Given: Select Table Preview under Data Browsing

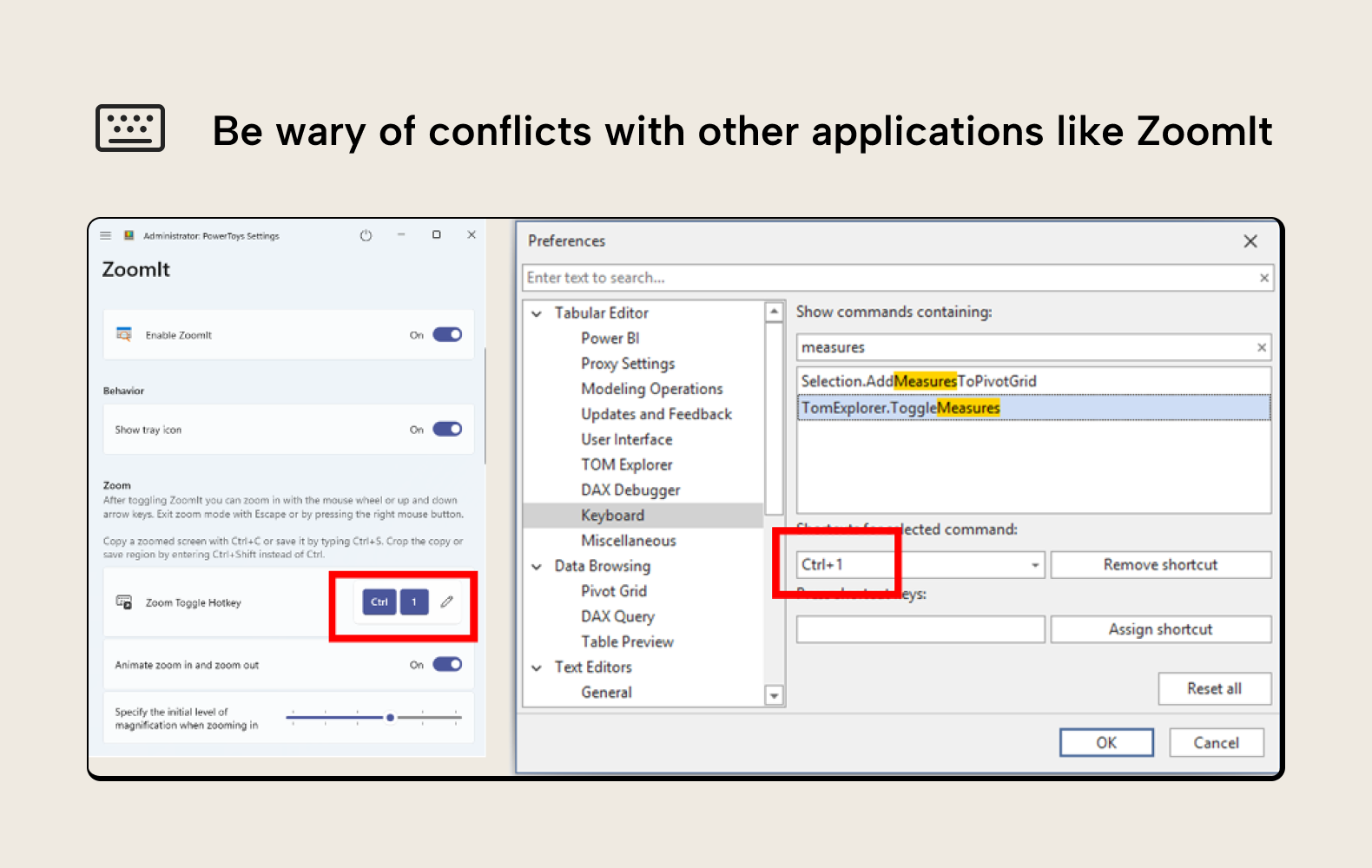Looking at the screenshot, I should click(627, 641).
